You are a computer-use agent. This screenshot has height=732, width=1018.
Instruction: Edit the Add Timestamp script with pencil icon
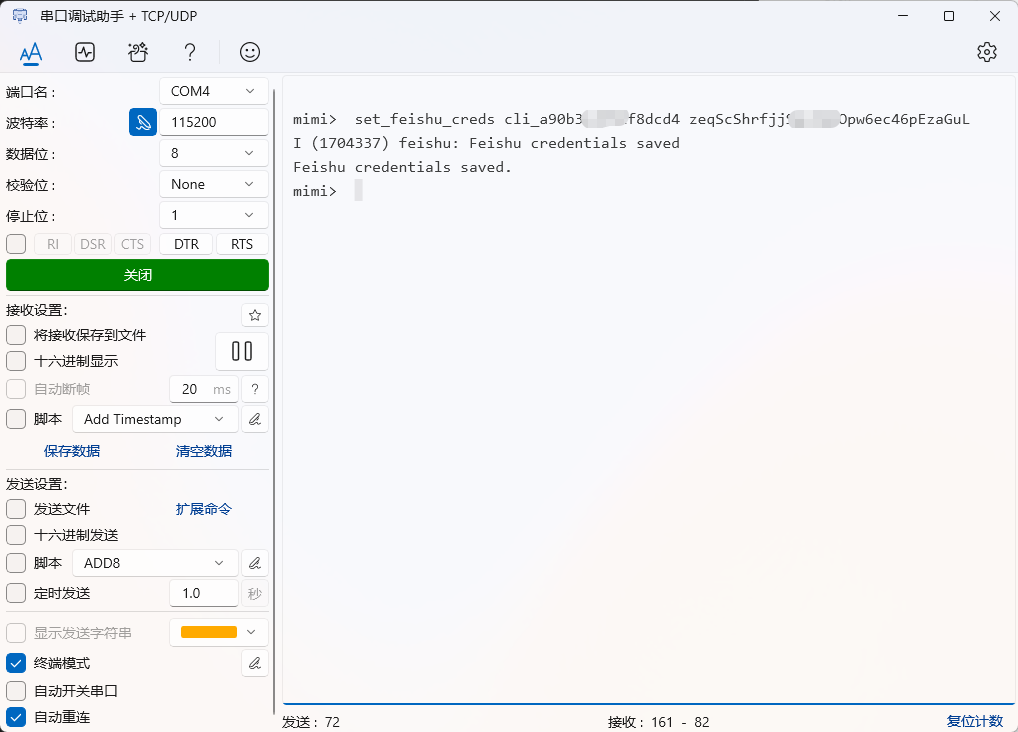254,418
